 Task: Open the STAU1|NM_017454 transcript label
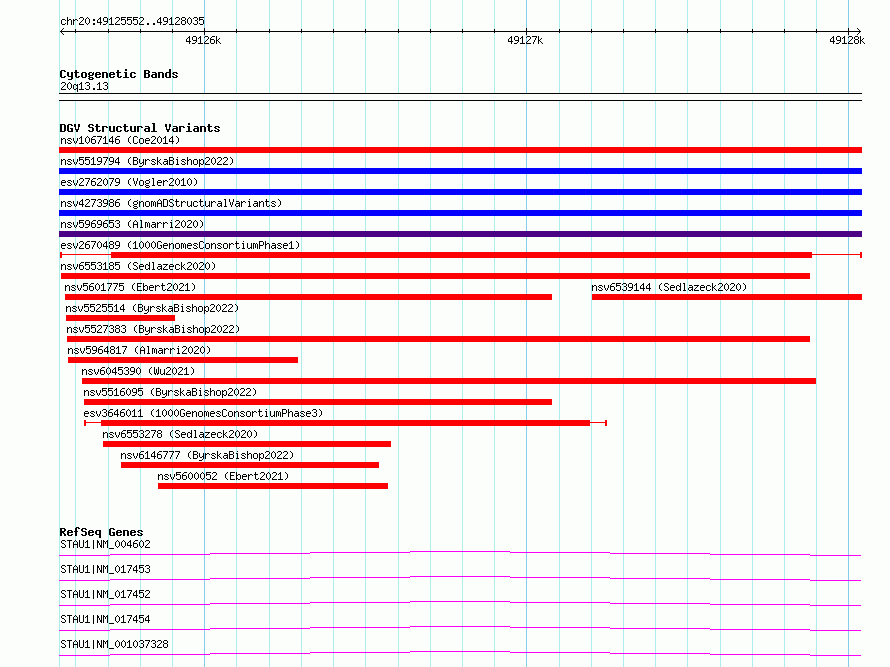point(106,619)
